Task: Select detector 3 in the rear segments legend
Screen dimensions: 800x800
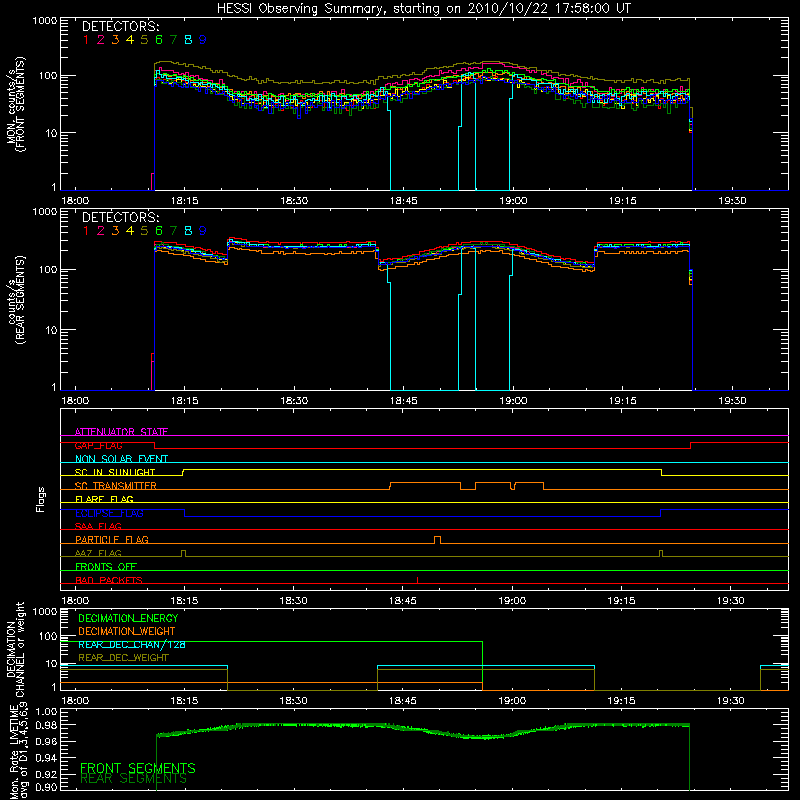Action: point(115,231)
